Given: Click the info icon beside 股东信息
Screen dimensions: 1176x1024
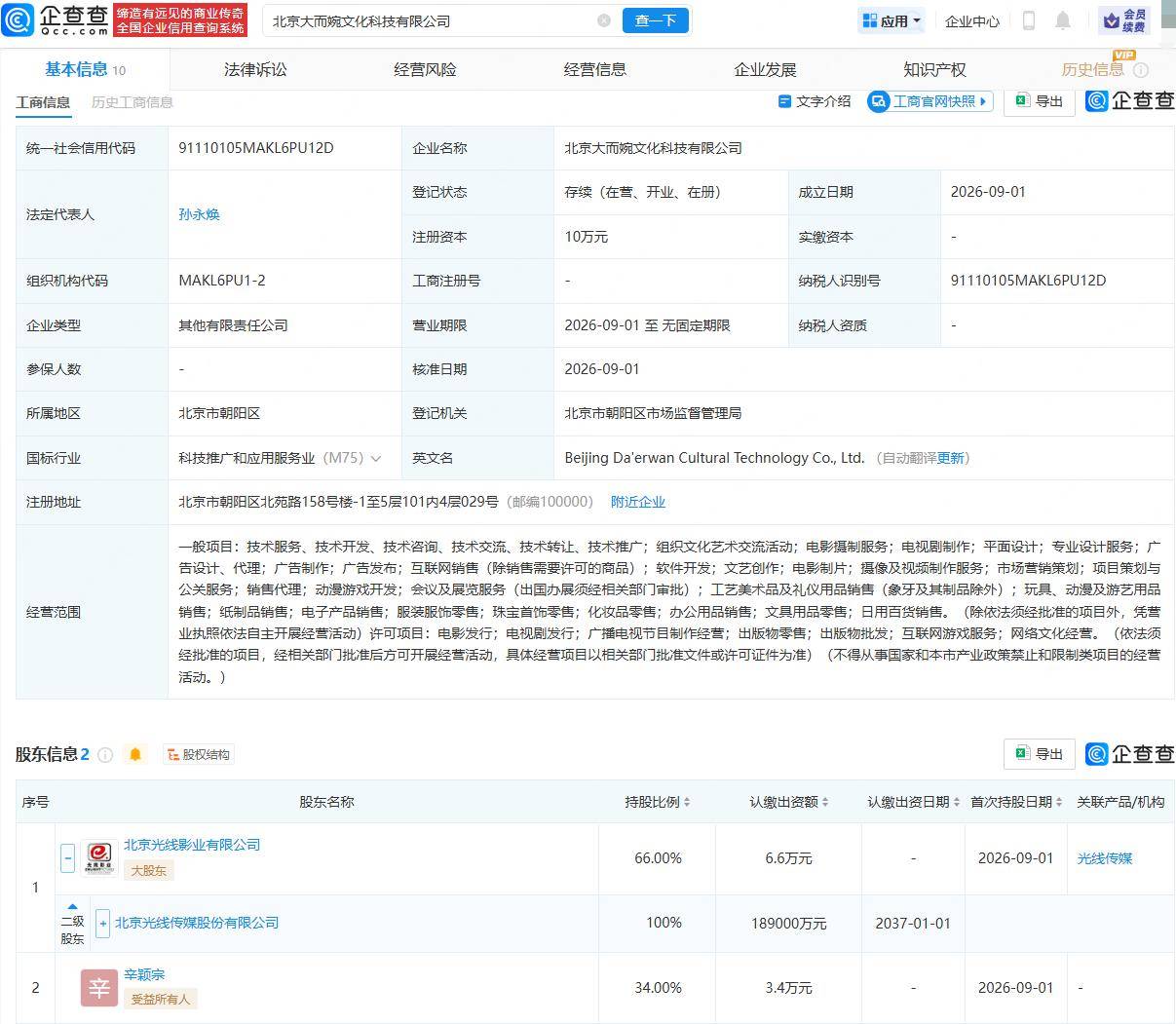Looking at the screenshot, I should 105,754.
